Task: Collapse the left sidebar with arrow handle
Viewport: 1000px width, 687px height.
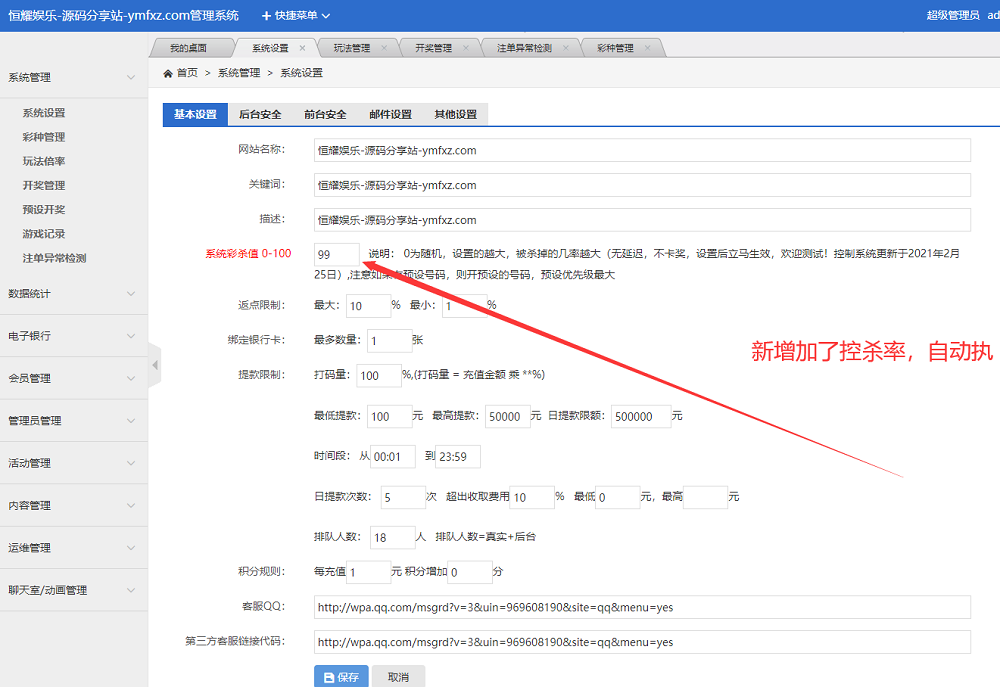Action: pyautogui.click(x=155, y=366)
